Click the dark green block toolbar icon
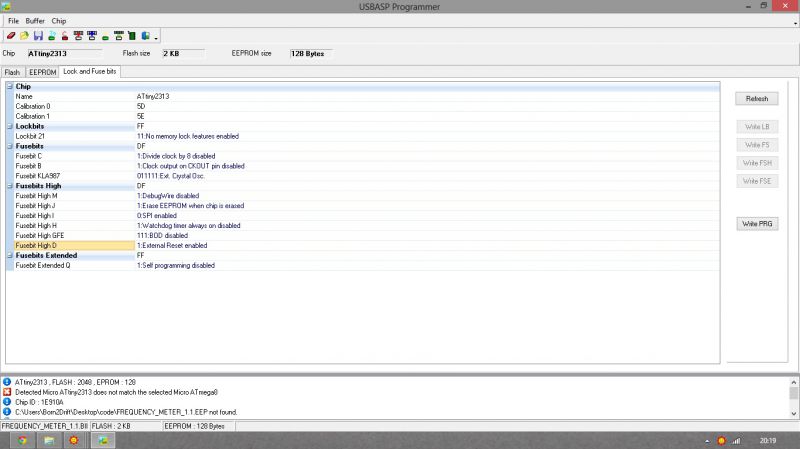 132,36
